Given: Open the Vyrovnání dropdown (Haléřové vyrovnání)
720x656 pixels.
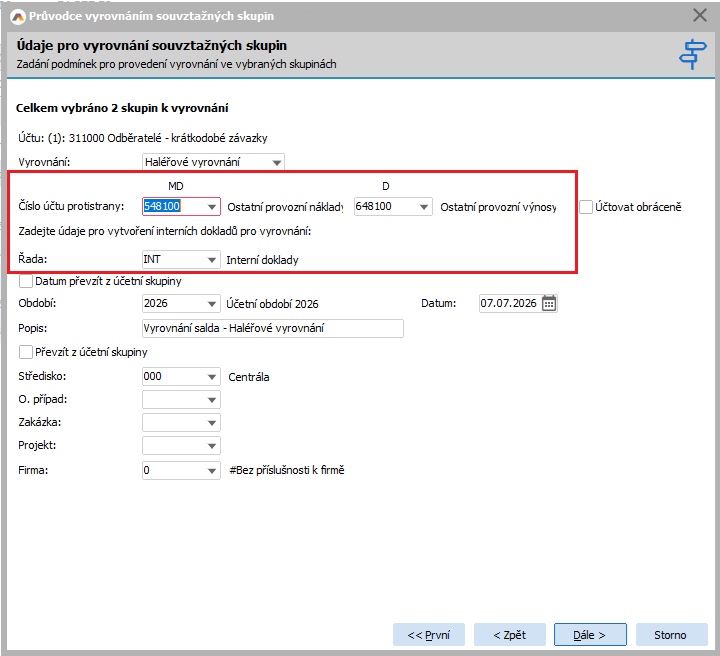Looking at the screenshot, I should tap(276, 163).
